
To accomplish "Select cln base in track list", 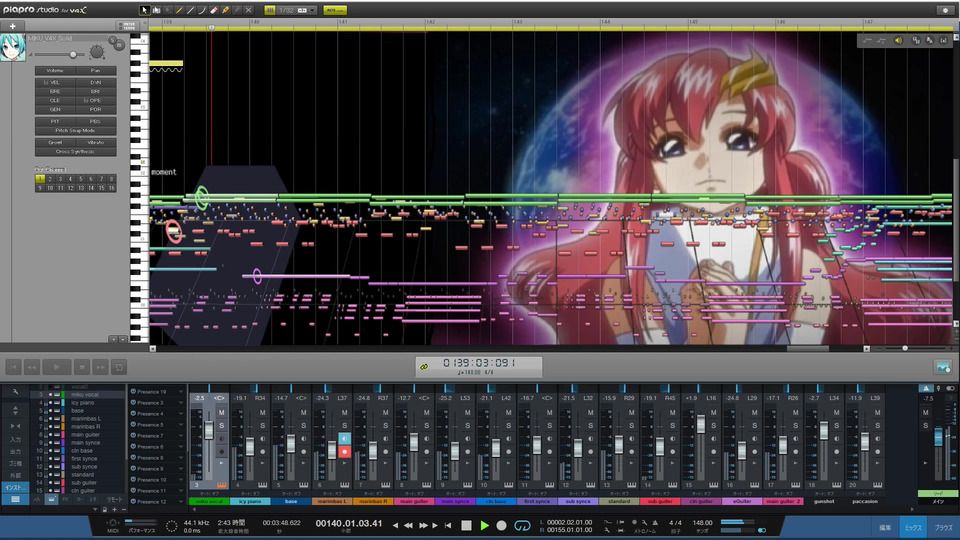I will coord(80,451).
